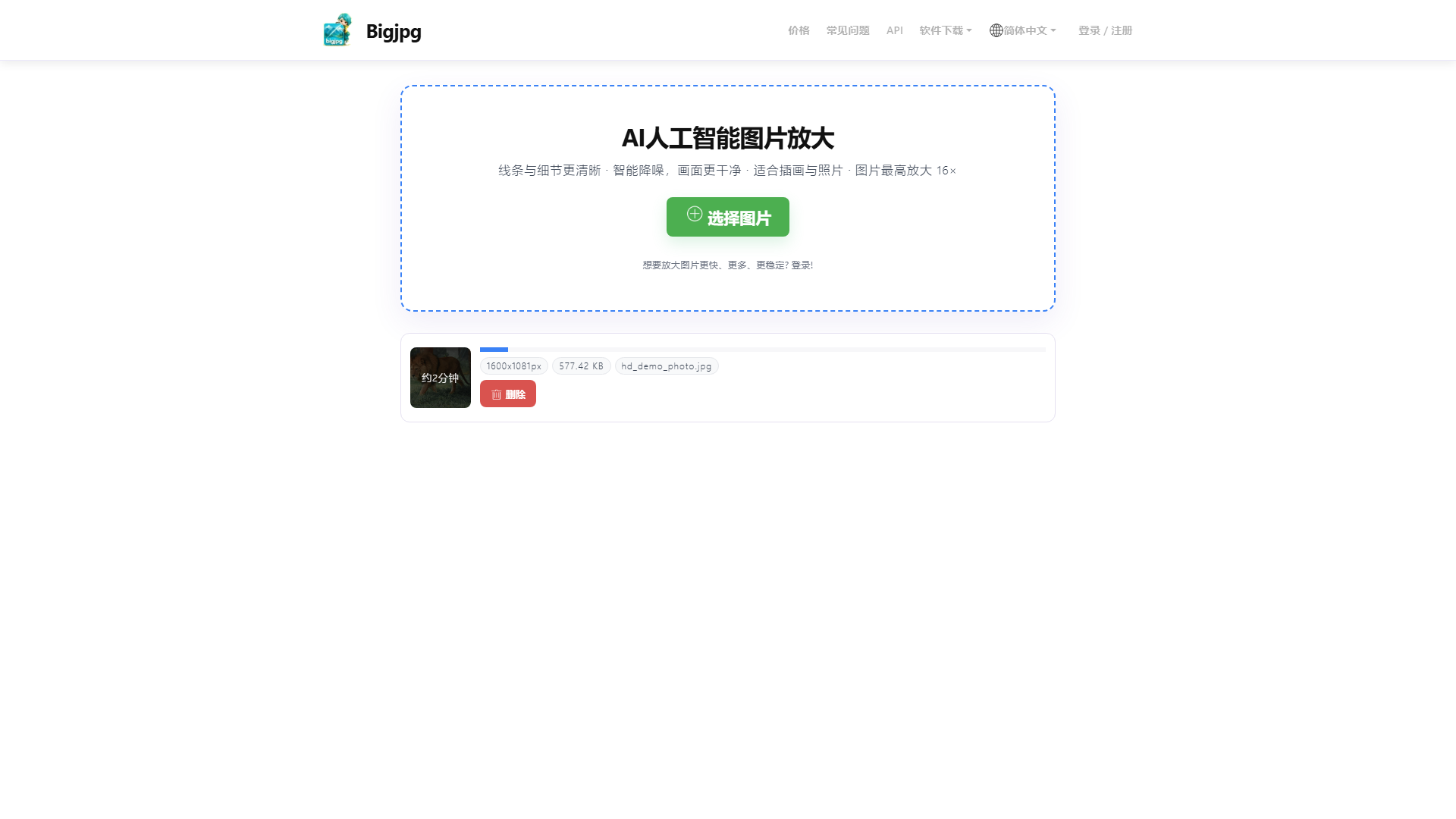Image resolution: width=1456 pixels, height=819 pixels.
Task: Click the 577.42 KB file size tag
Action: point(582,366)
